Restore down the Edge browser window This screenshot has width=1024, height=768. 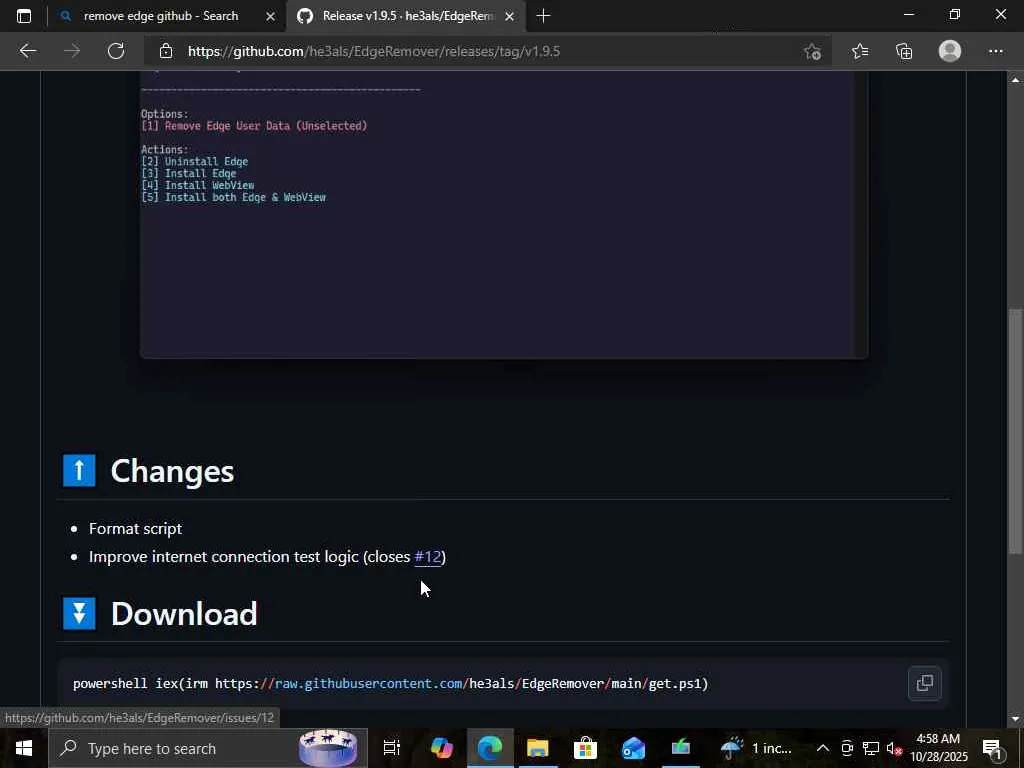point(955,14)
